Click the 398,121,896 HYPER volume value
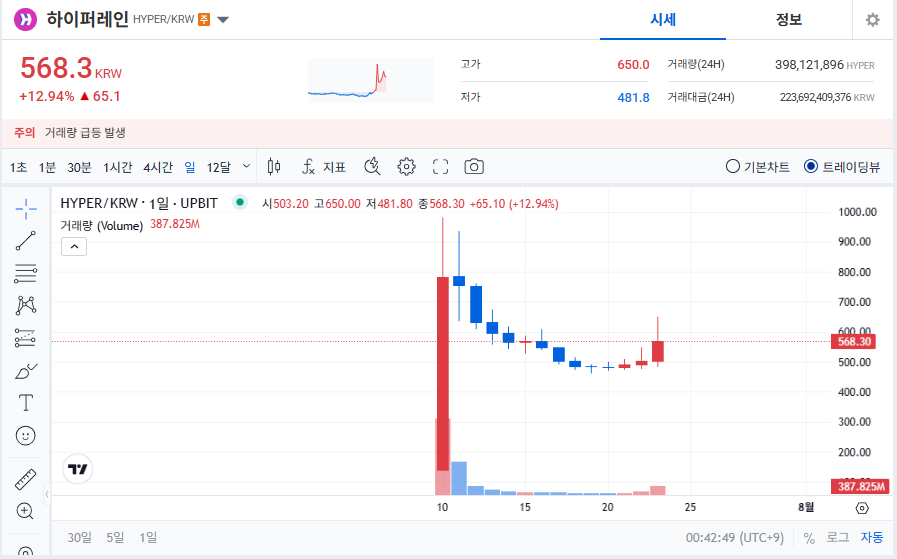Image resolution: width=897 pixels, height=559 pixels. pos(824,65)
